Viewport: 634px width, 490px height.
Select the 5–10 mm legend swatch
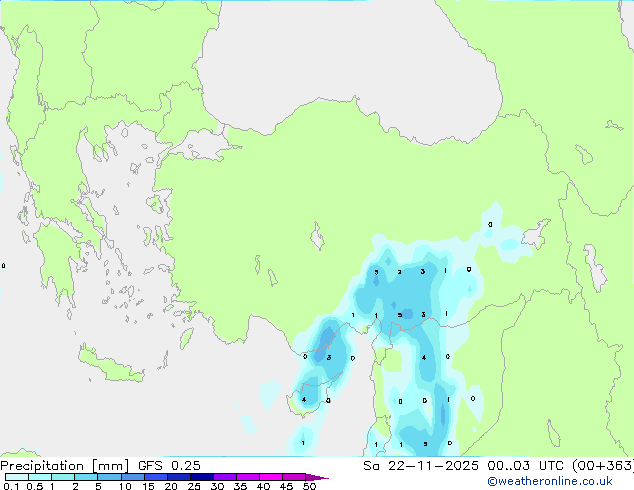pyautogui.click(x=109, y=477)
